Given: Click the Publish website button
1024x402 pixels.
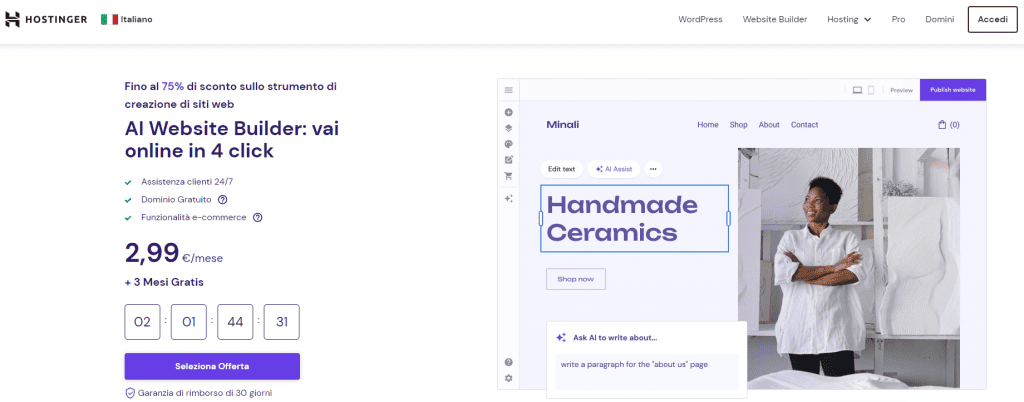Looking at the screenshot, I should 952,90.
